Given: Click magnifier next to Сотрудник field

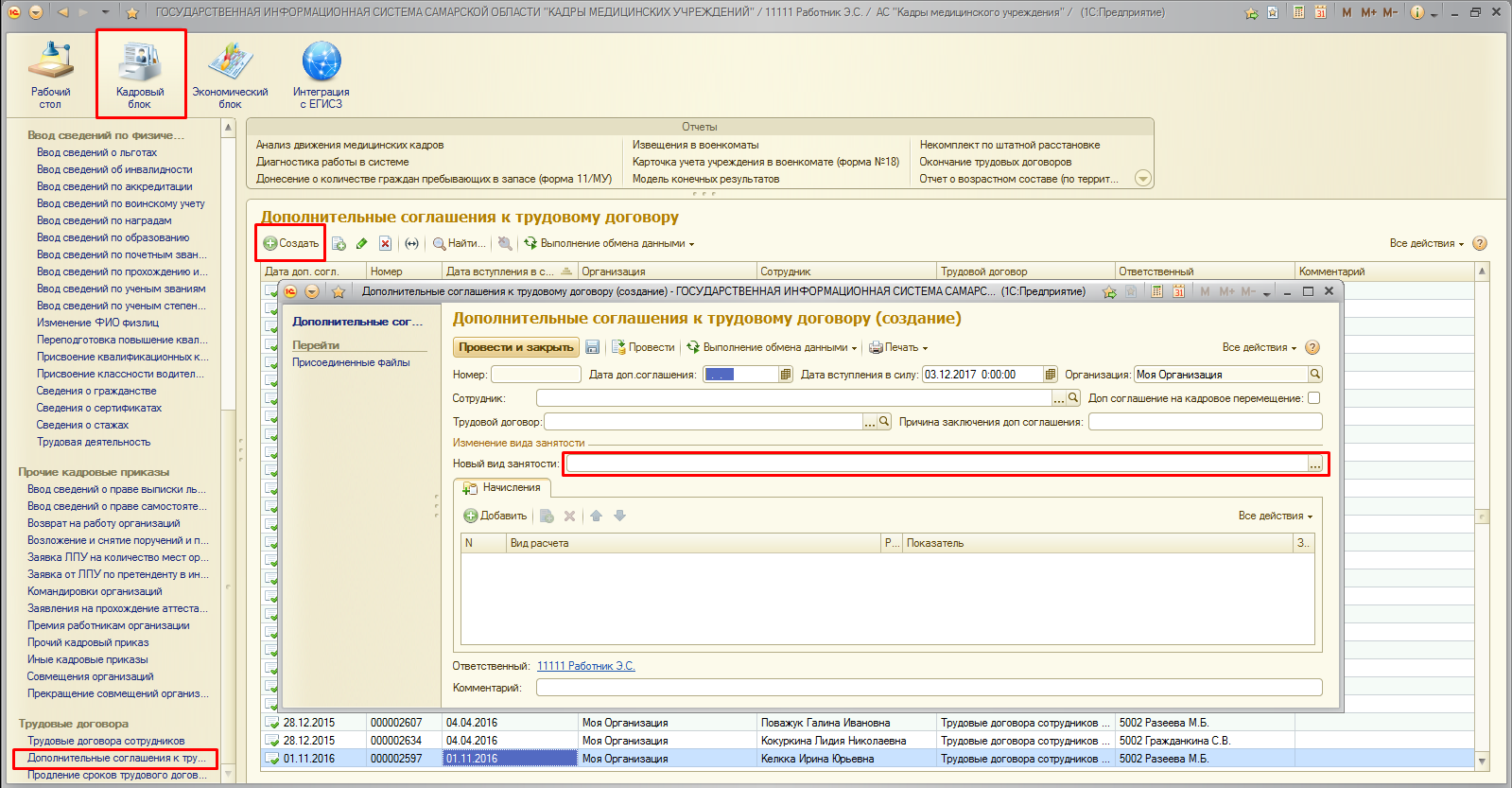Looking at the screenshot, I should point(1073,398).
